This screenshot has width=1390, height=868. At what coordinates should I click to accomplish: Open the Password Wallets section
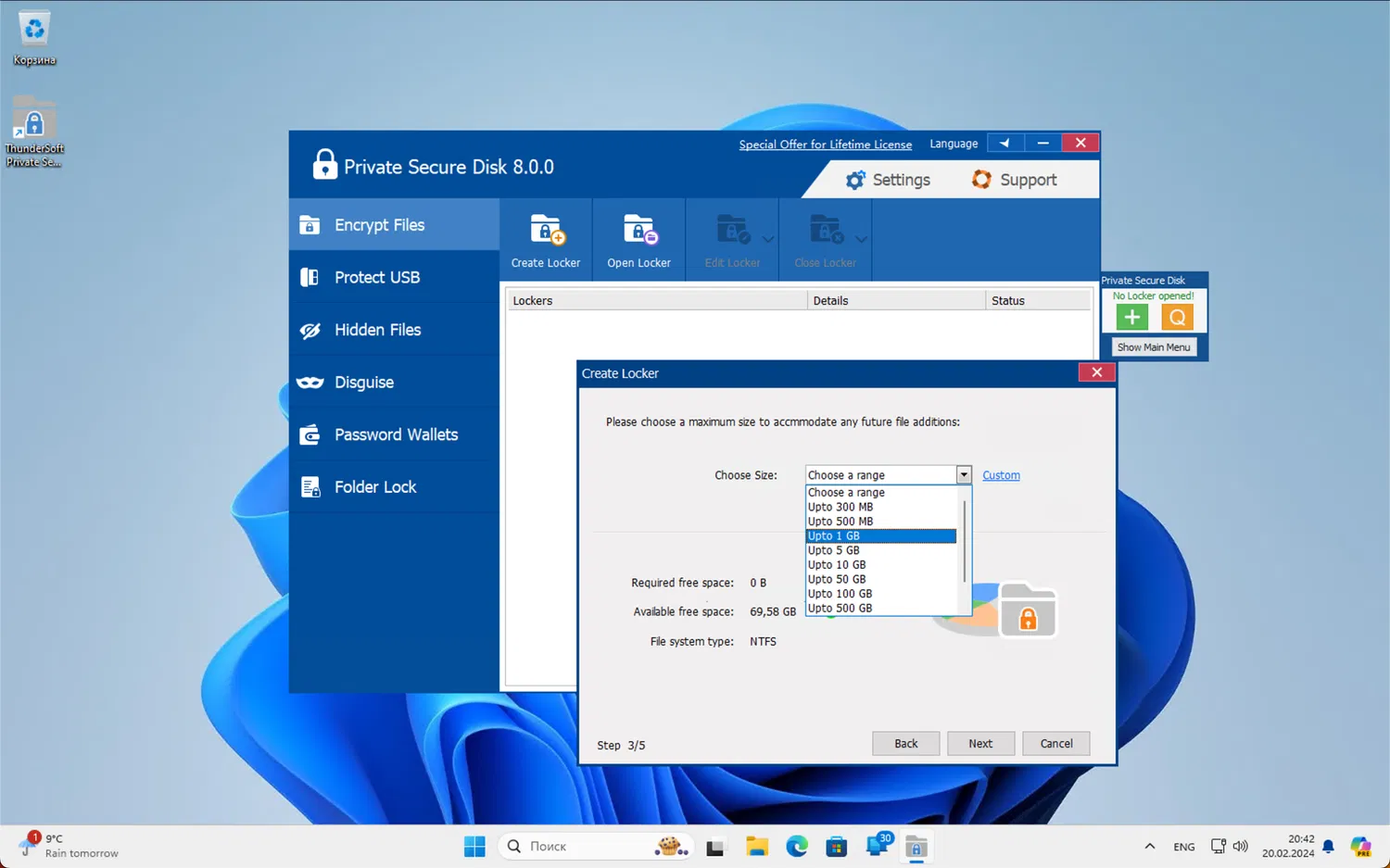click(396, 434)
